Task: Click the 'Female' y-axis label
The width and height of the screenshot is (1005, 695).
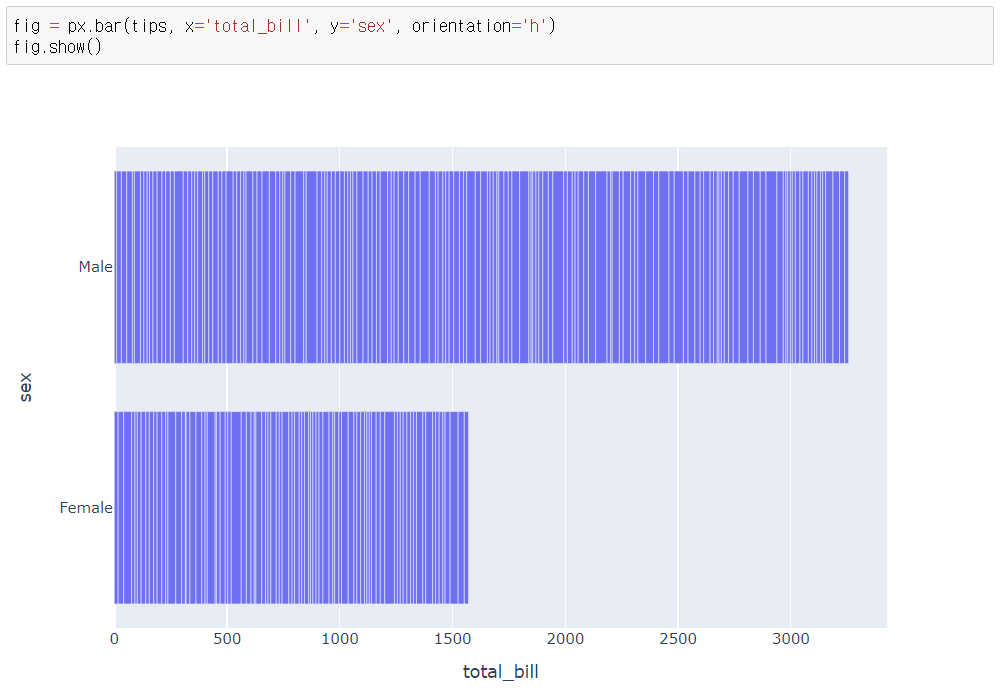Action: (86, 508)
